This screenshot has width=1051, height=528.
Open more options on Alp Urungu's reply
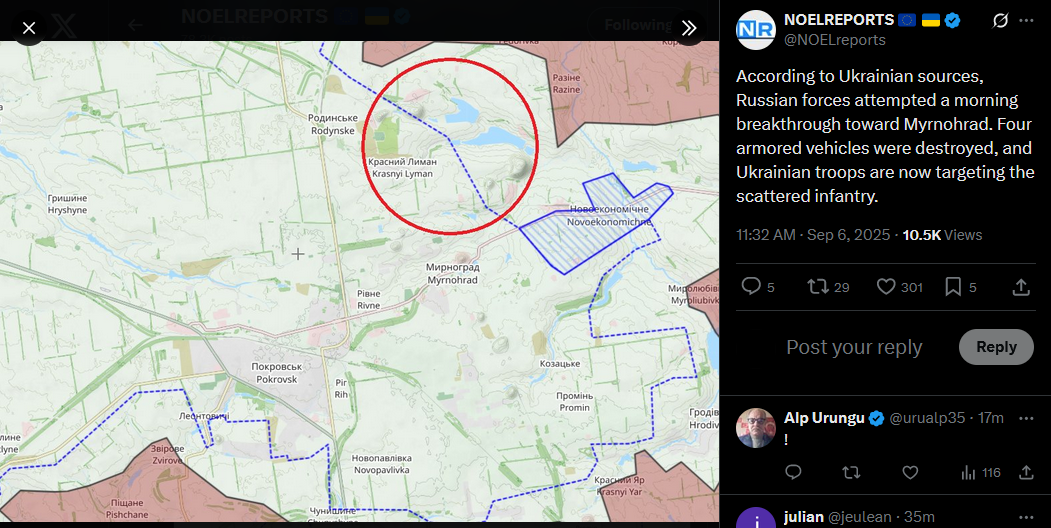click(x=1026, y=418)
